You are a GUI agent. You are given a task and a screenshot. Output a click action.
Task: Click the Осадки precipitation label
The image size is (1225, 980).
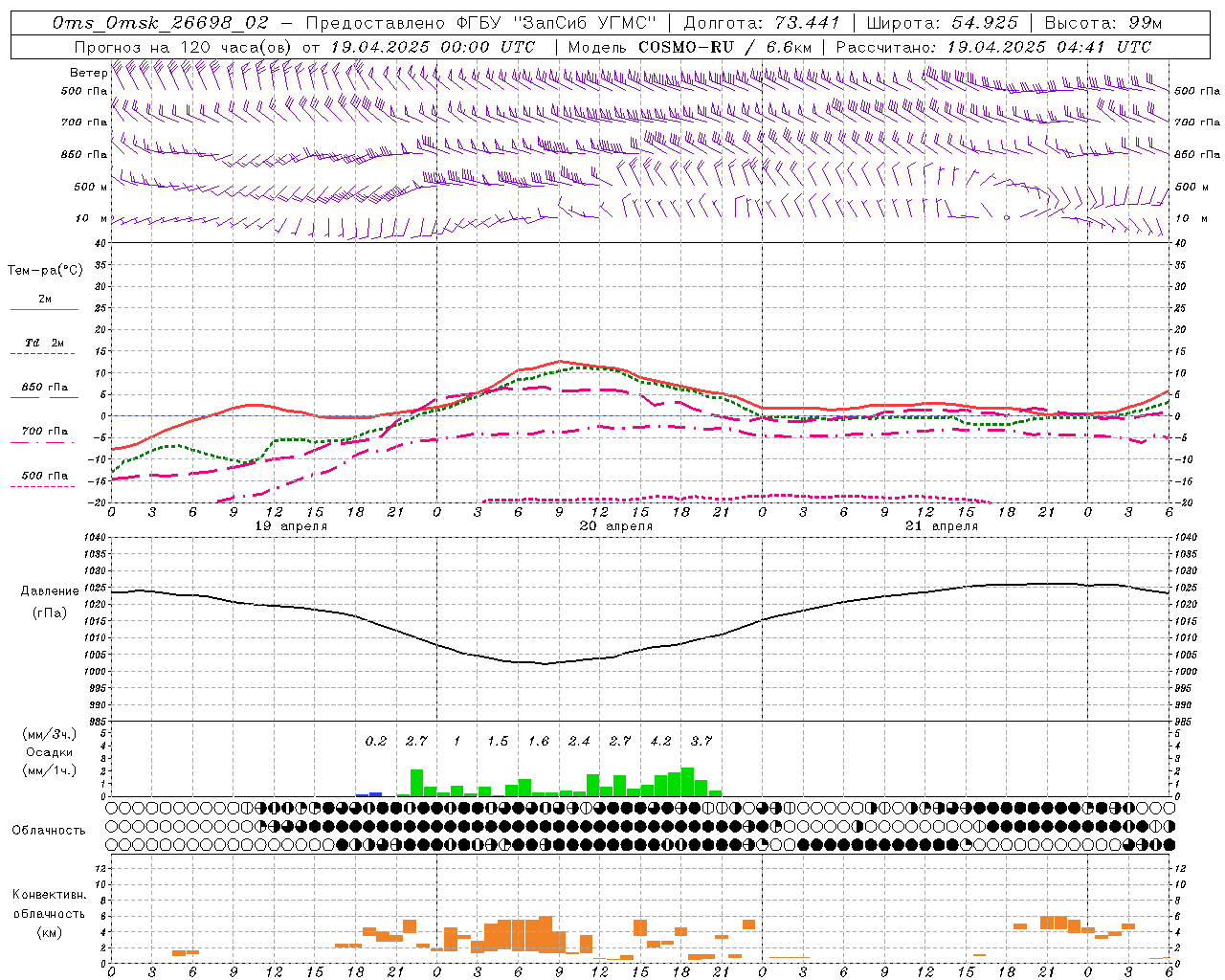(x=49, y=752)
